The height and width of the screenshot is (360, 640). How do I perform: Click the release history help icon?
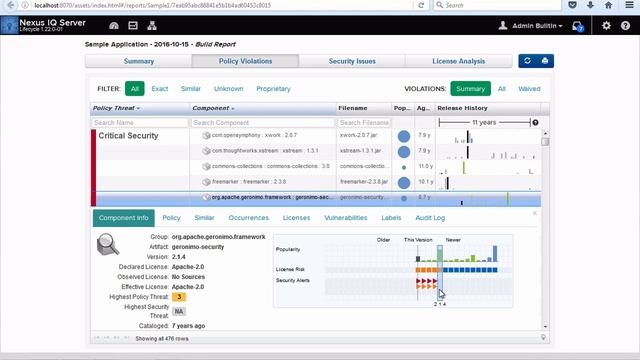pos(536,122)
